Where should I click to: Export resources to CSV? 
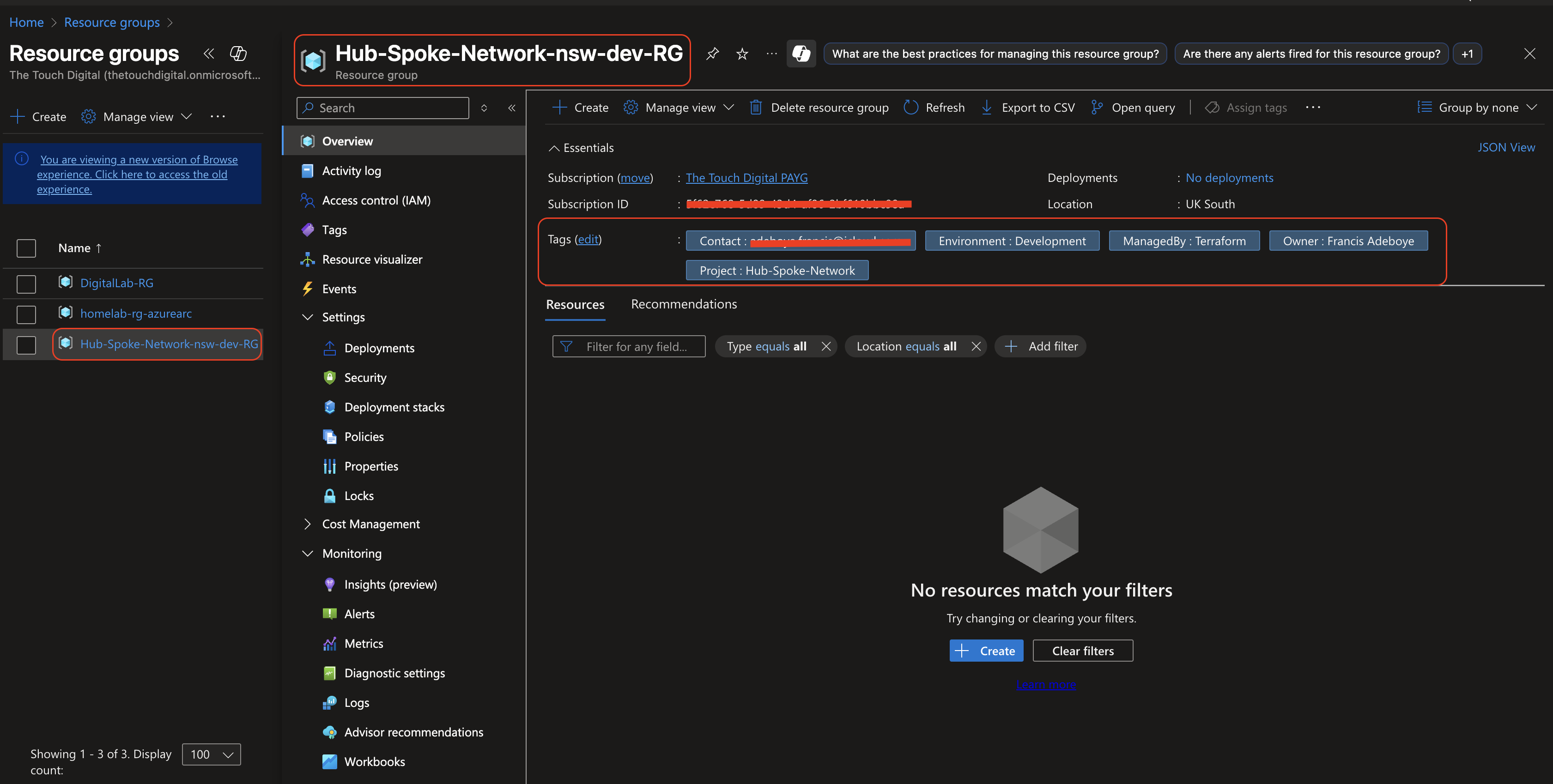pos(1028,107)
